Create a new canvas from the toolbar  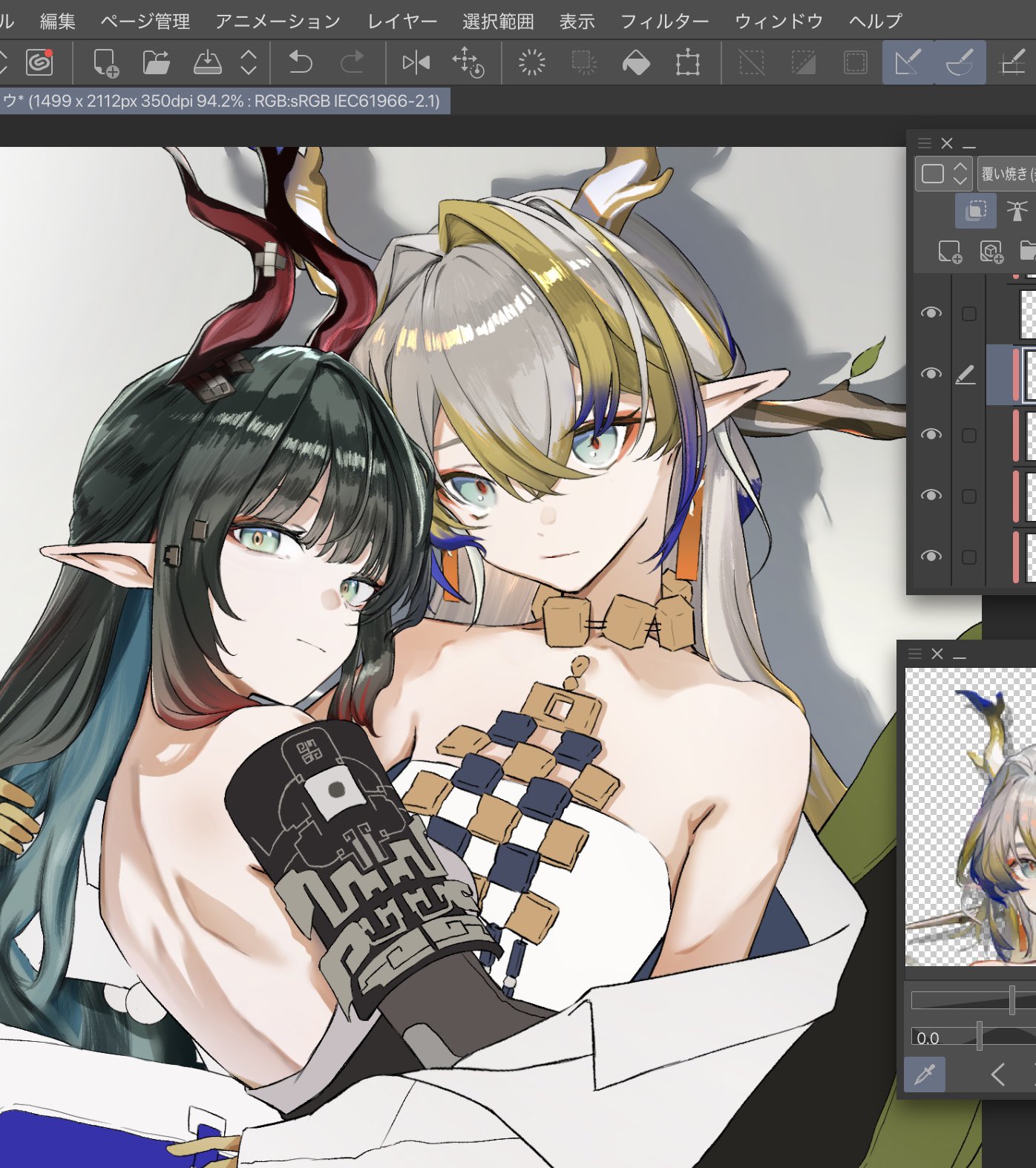[x=106, y=62]
